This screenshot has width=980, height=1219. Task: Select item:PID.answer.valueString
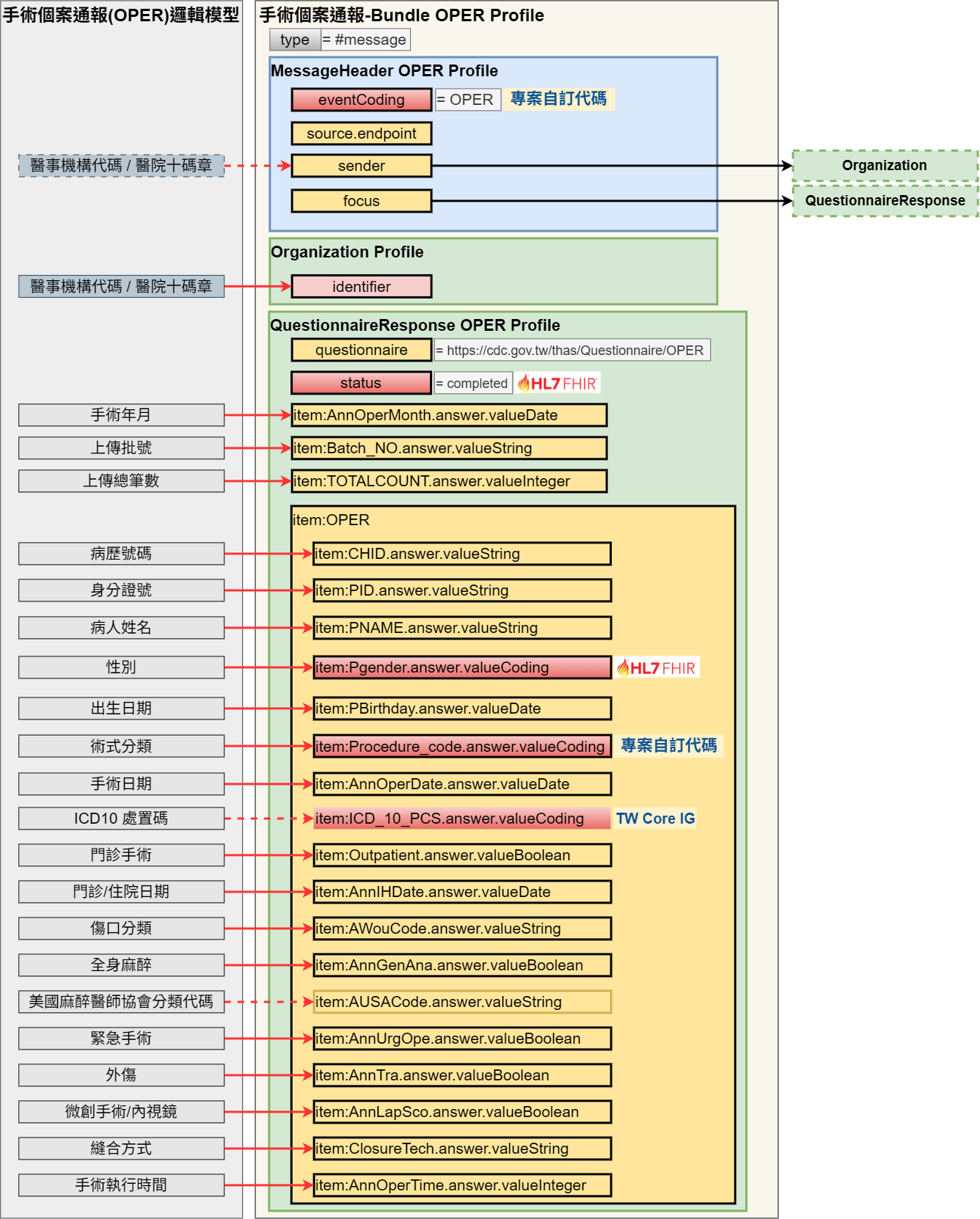pyautogui.click(x=462, y=590)
